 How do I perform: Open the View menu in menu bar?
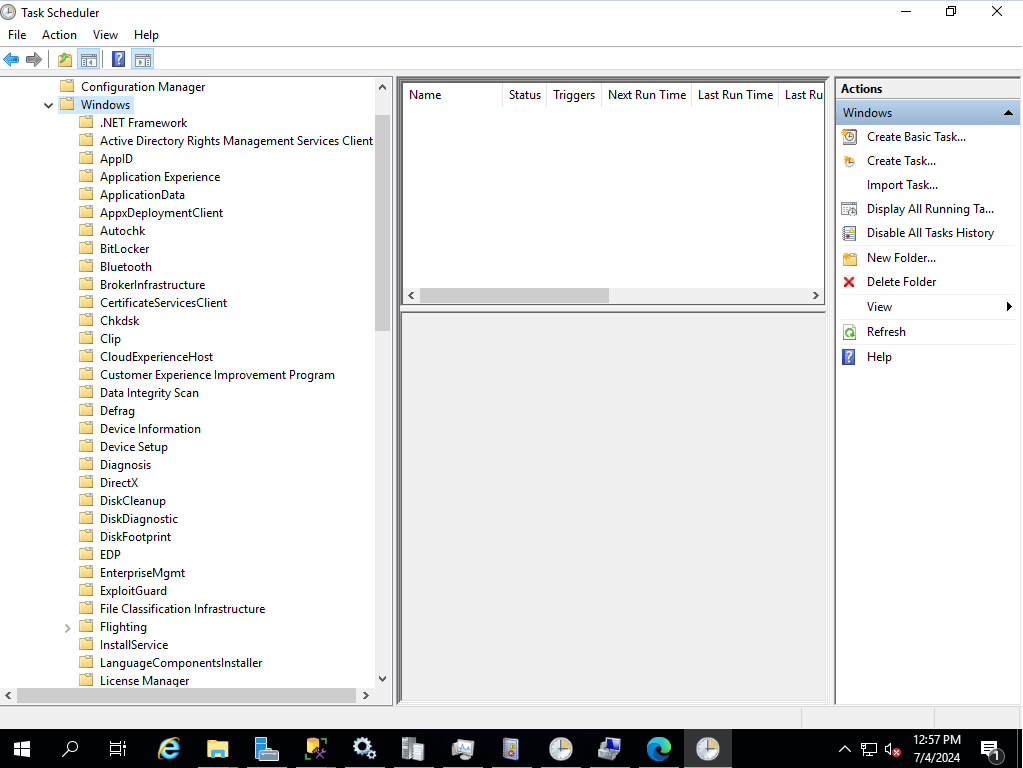(105, 35)
